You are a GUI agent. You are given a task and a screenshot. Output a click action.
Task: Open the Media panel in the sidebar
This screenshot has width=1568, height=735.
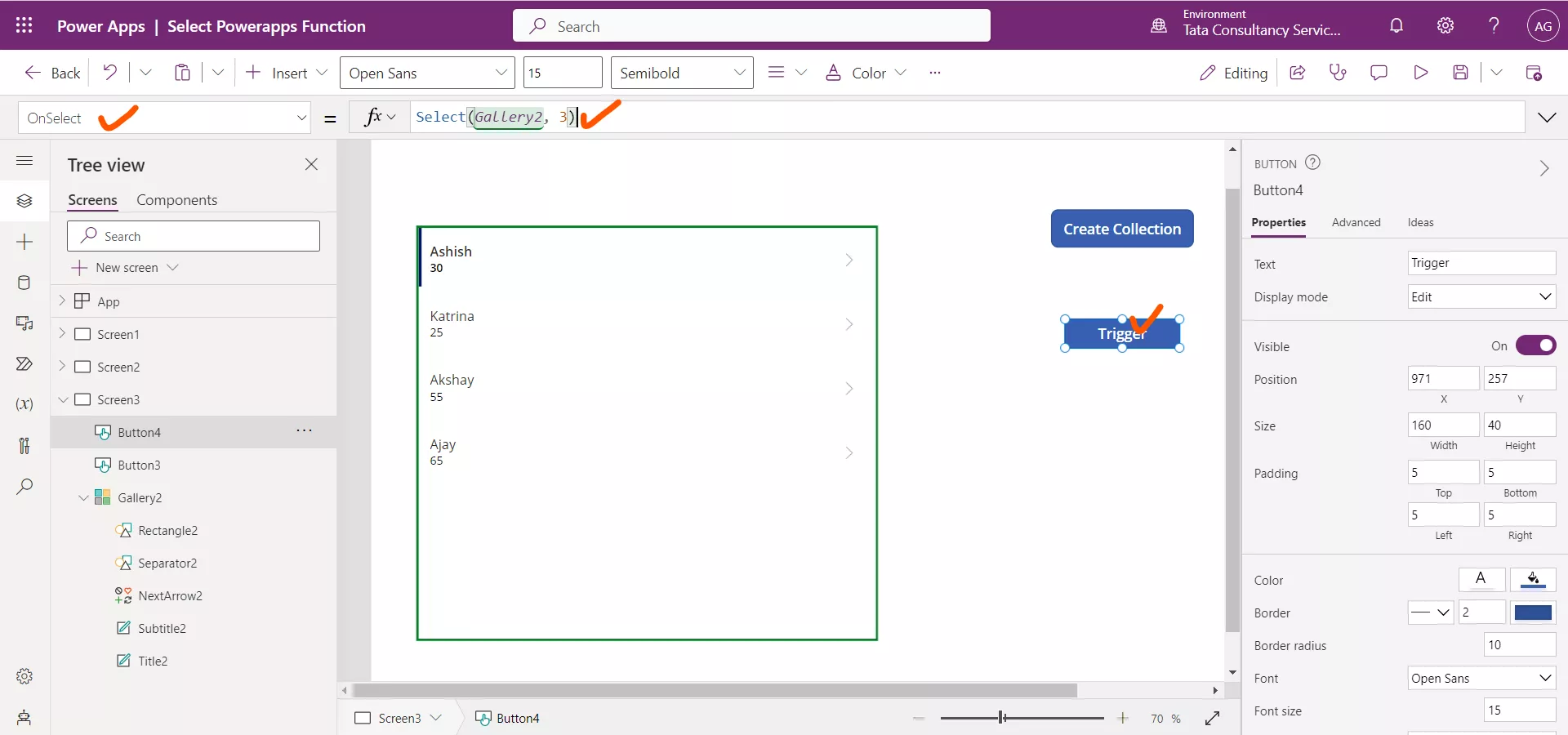(x=24, y=324)
